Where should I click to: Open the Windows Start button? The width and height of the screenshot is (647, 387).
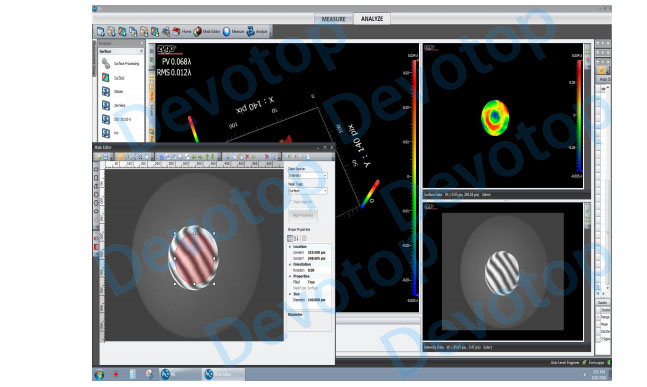99,374
